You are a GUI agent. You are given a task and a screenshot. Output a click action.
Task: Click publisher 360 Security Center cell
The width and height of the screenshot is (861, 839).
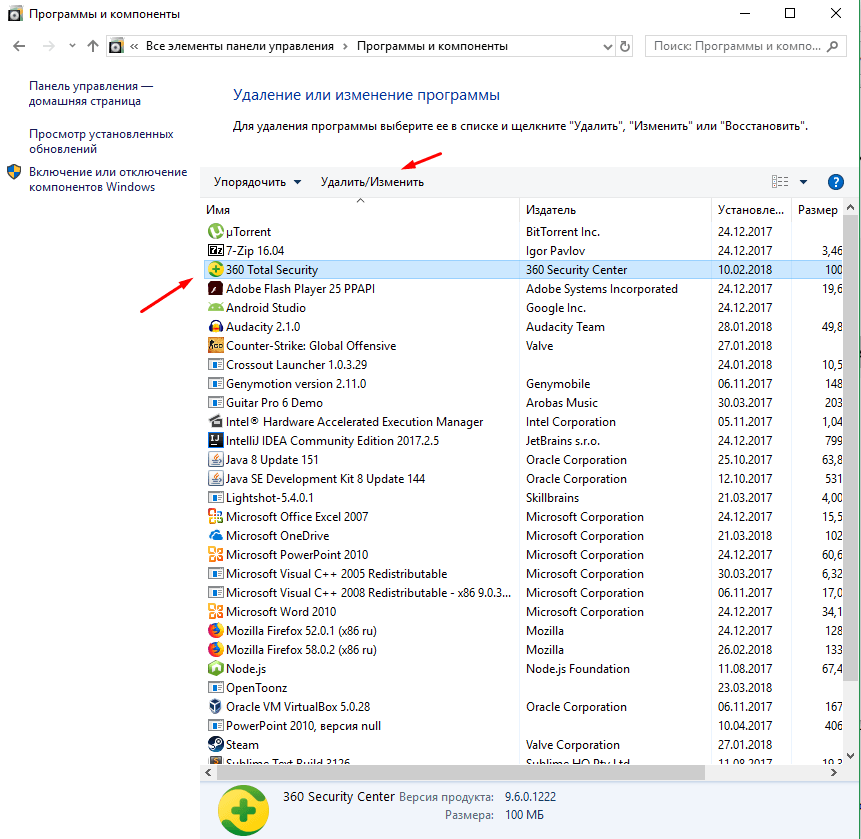577,270
